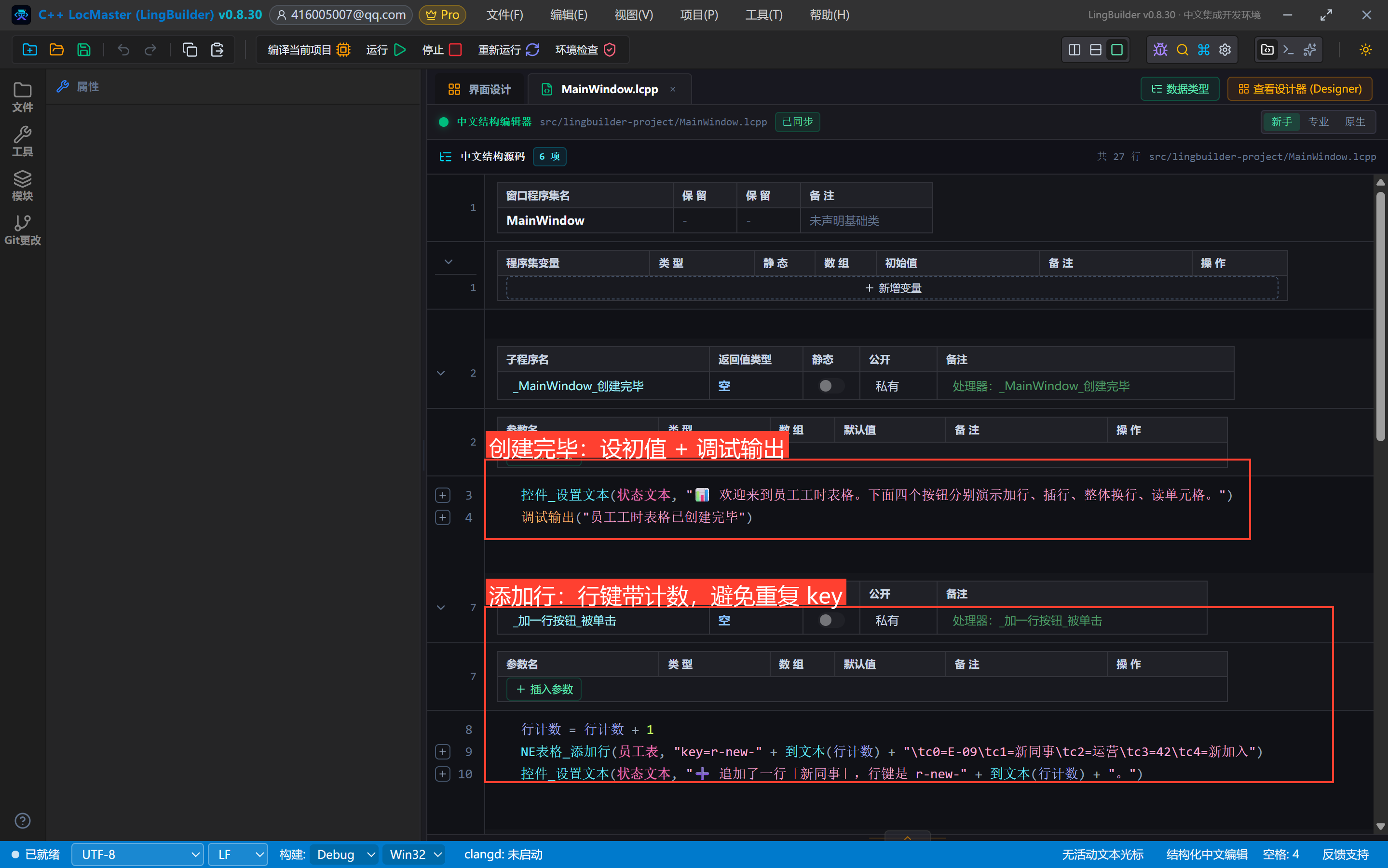Click the blue command key icon

(1204, 50)
